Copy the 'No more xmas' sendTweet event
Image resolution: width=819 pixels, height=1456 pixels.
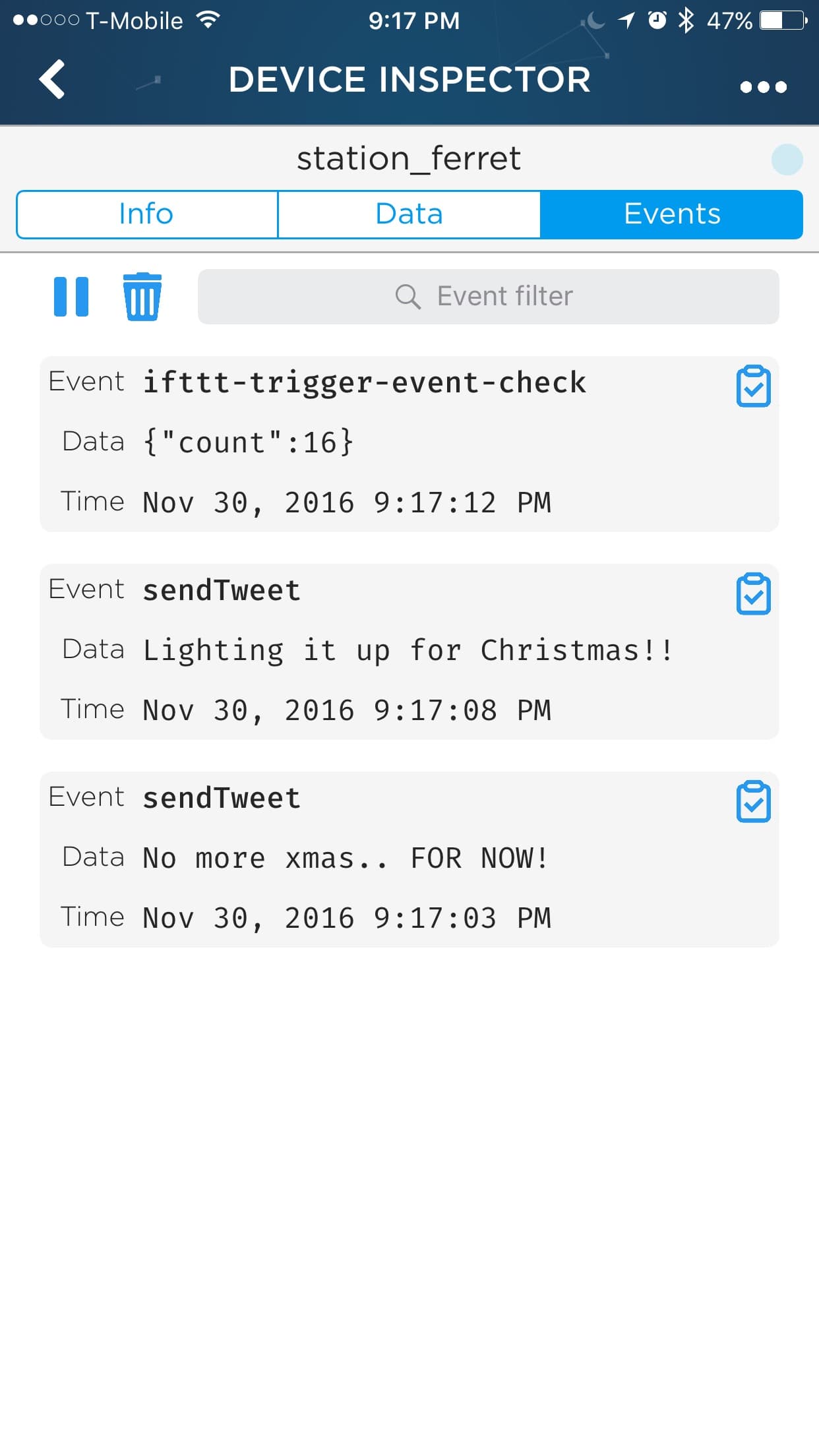753,801
